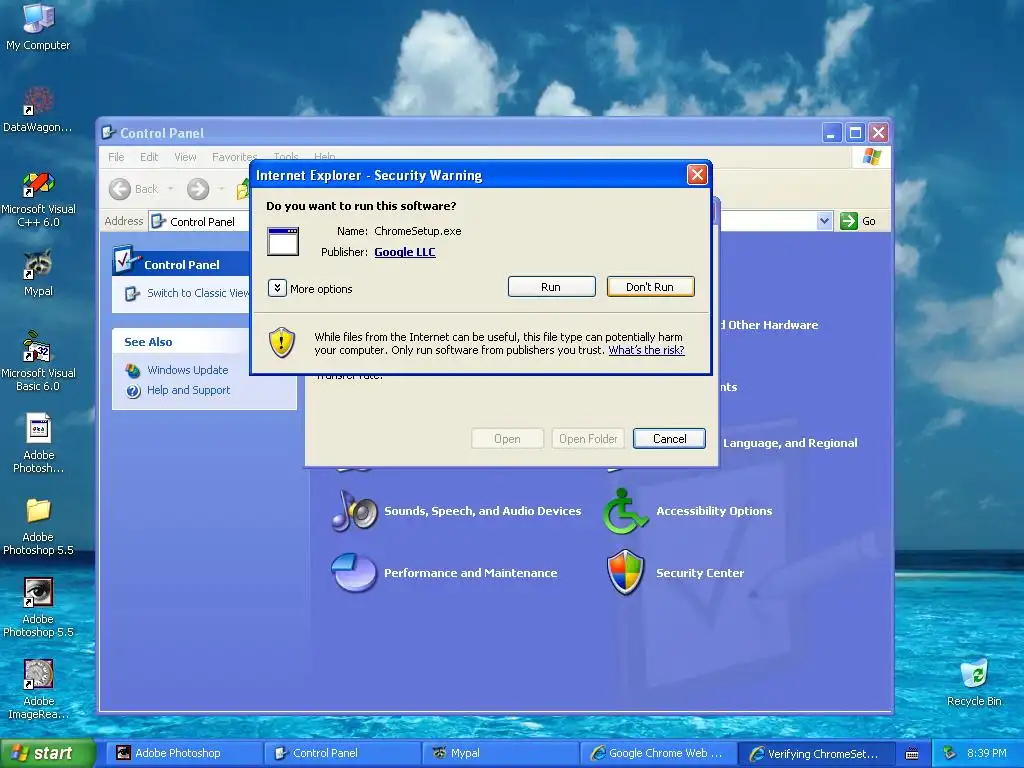The width and height of the screenshot is (1024, 768).
Task: Select the Adobe Photosh... document icon
Action: click(x=38, y=428)
